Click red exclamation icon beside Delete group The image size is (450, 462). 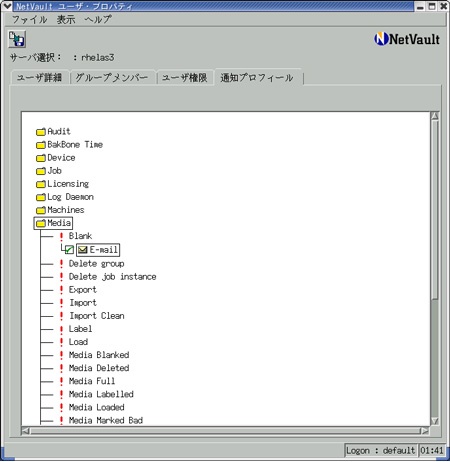tap(61, 264)
